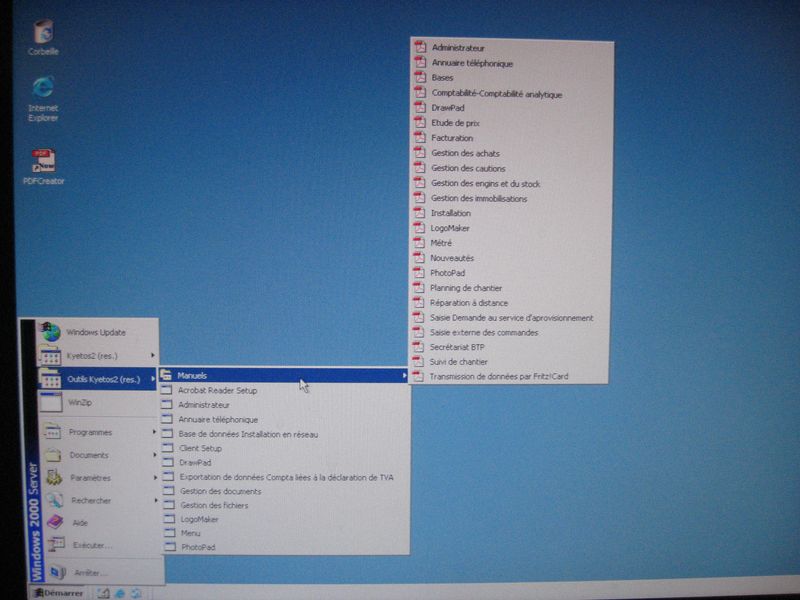This screenshot has height=600, width=800.
Task: Open the Secrétariat BTP manual
Action: 510,347
